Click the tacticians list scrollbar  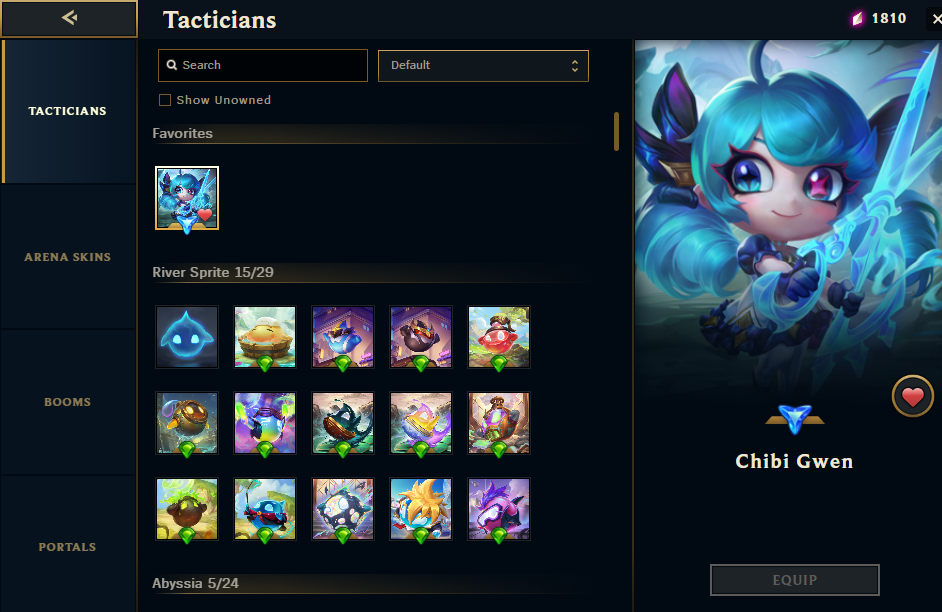pos(616,131)
